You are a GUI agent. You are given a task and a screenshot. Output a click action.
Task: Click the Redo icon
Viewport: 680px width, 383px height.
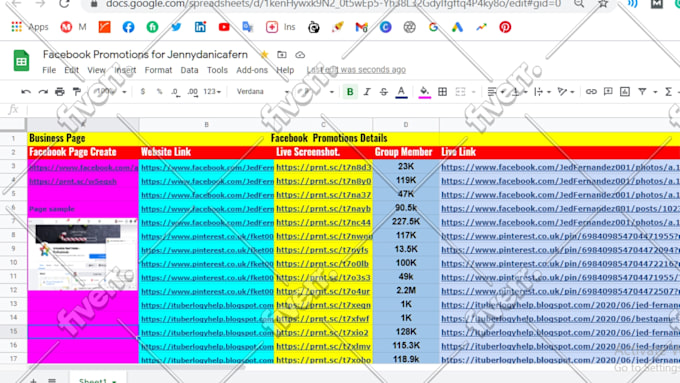tap(43, 92)
